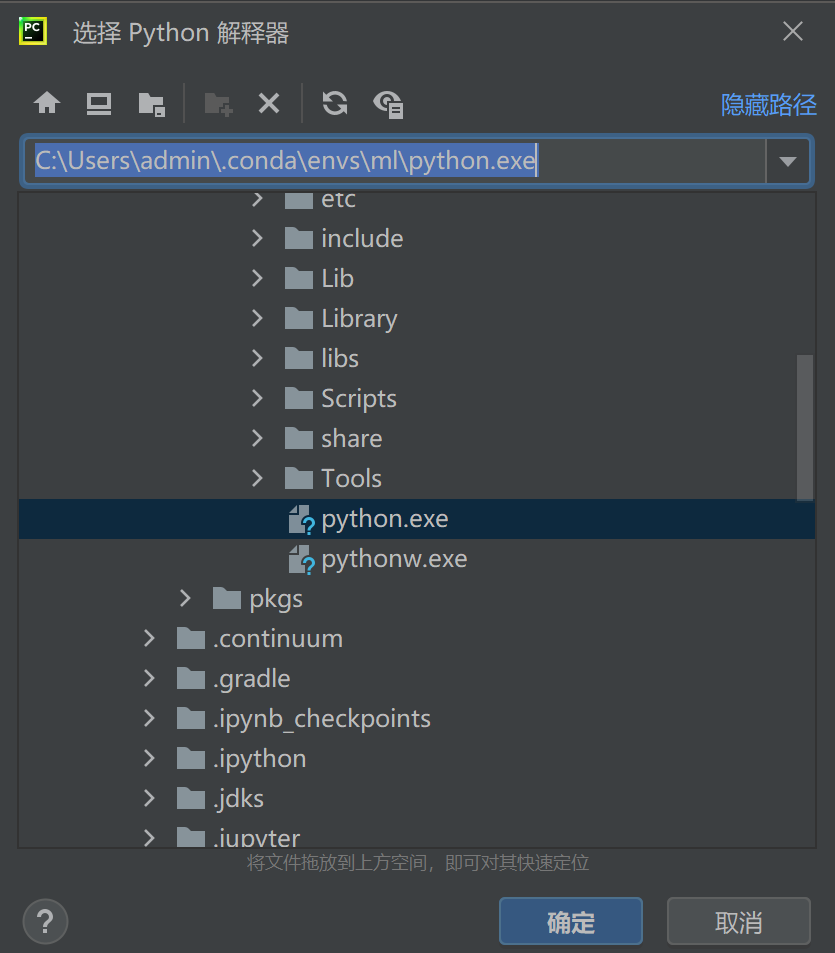
Task: Expand the etc folder
Action: (x=257, y=199)
